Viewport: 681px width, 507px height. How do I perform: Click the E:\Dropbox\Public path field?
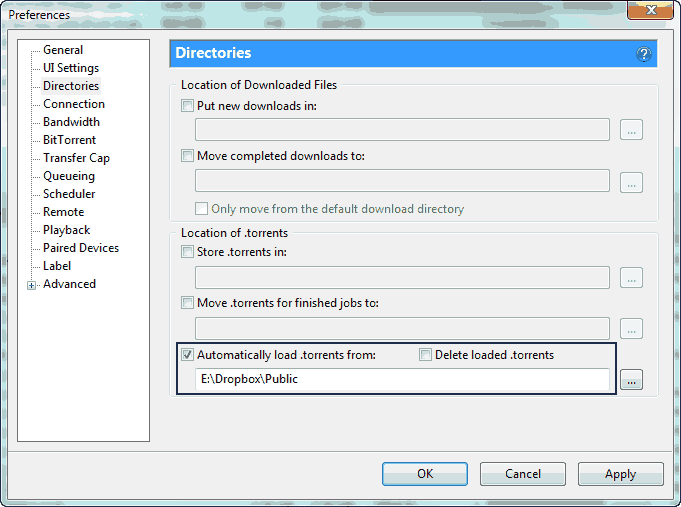(402, 380)
